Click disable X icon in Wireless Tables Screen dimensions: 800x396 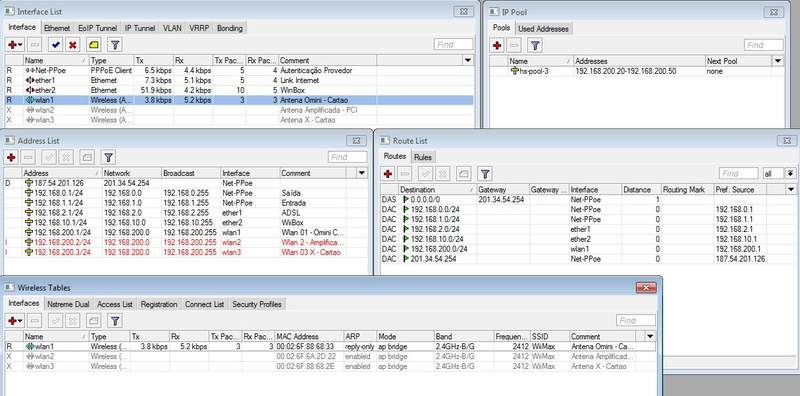click(x=73, y=320)
